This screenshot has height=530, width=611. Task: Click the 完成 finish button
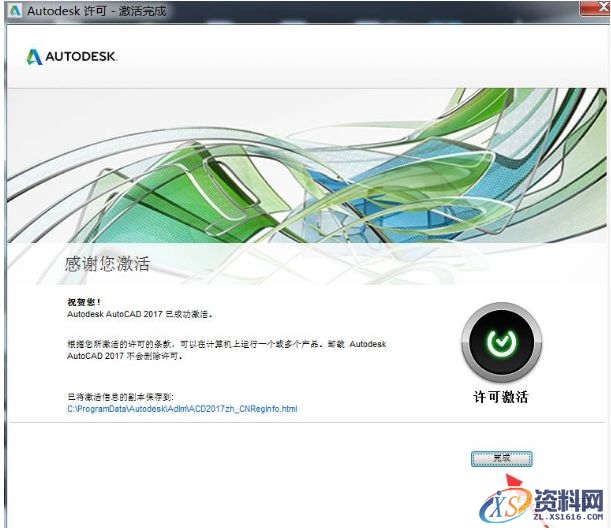point(502,459)
